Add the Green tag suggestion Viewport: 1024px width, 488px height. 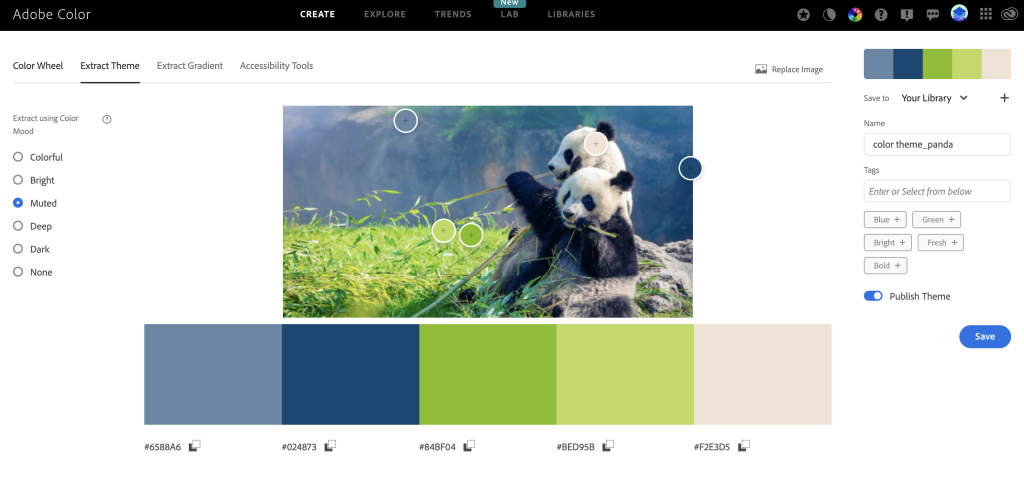pyautogui.click(x=936, y=220)
